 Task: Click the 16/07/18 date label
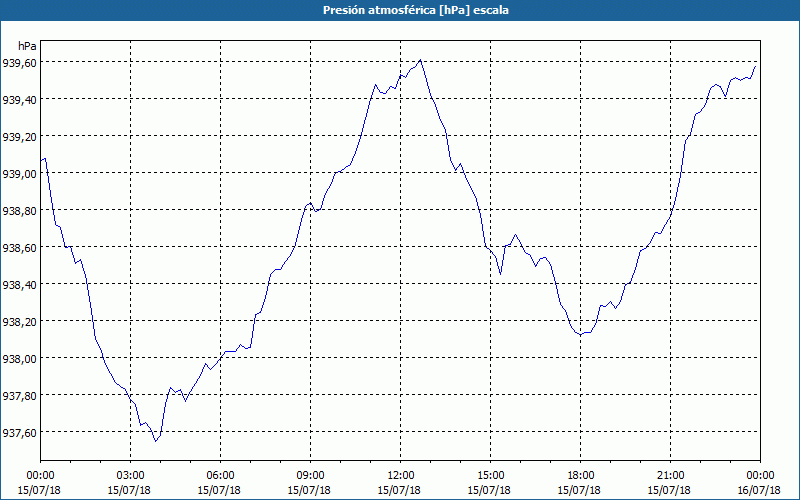pos(760,490)
